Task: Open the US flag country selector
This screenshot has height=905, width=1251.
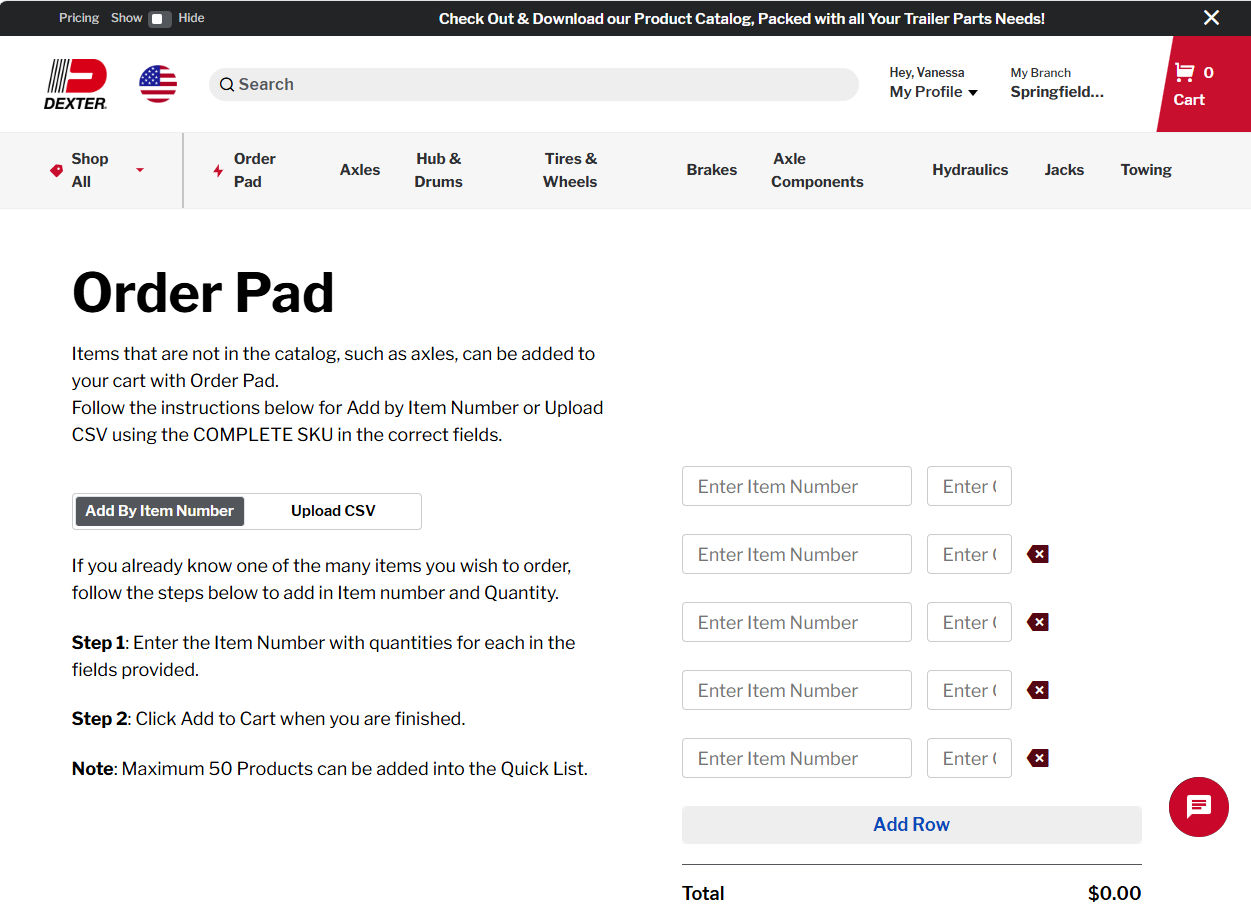Action: point(158,84)
